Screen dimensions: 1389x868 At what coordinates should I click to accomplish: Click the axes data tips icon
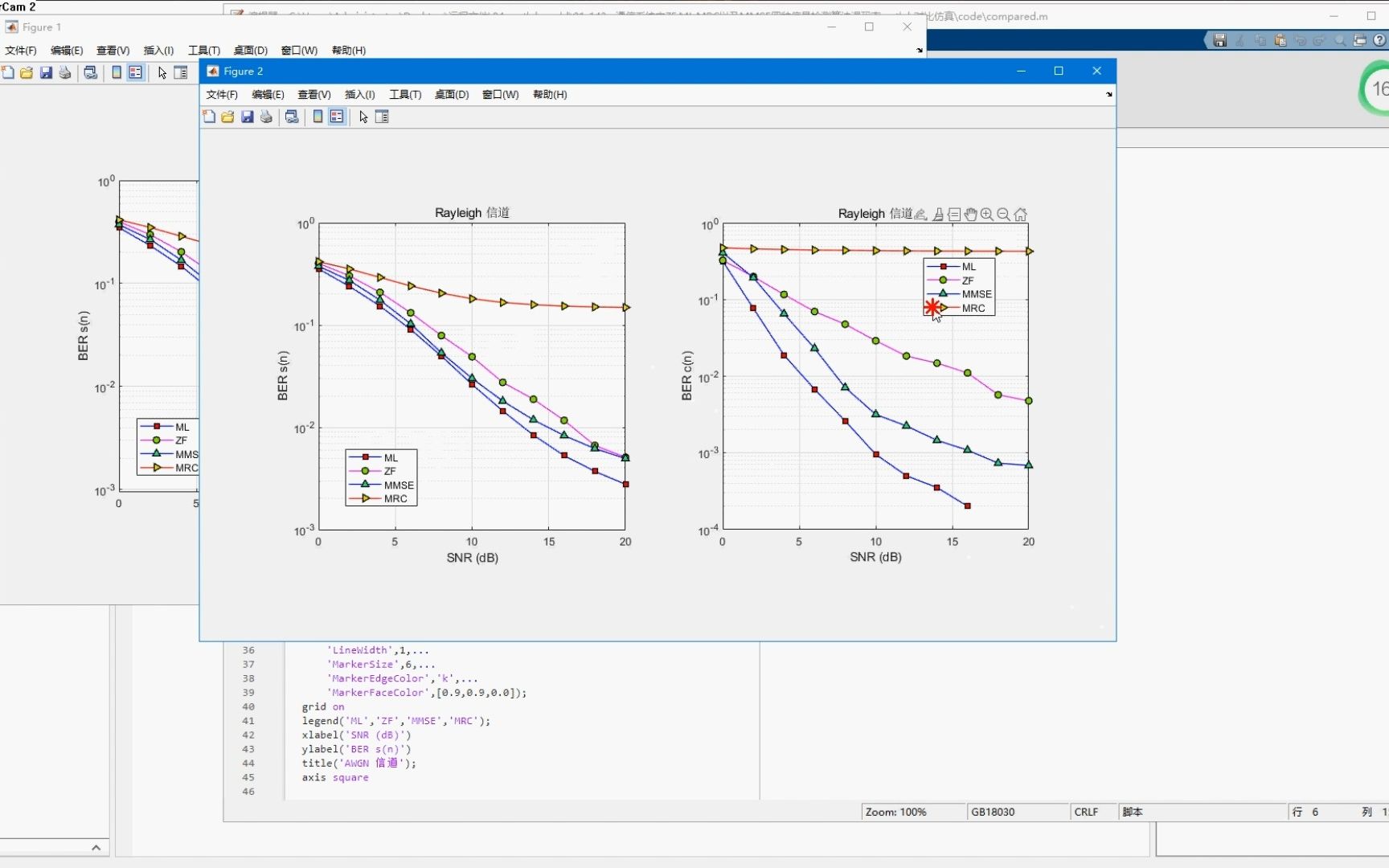pos(954,215)
